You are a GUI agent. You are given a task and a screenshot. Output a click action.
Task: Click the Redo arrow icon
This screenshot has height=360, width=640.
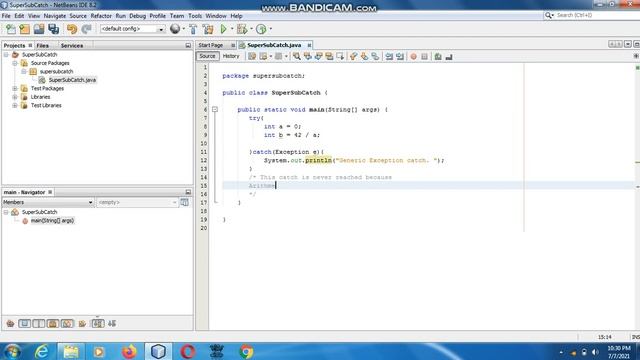(x=86, y=29)
